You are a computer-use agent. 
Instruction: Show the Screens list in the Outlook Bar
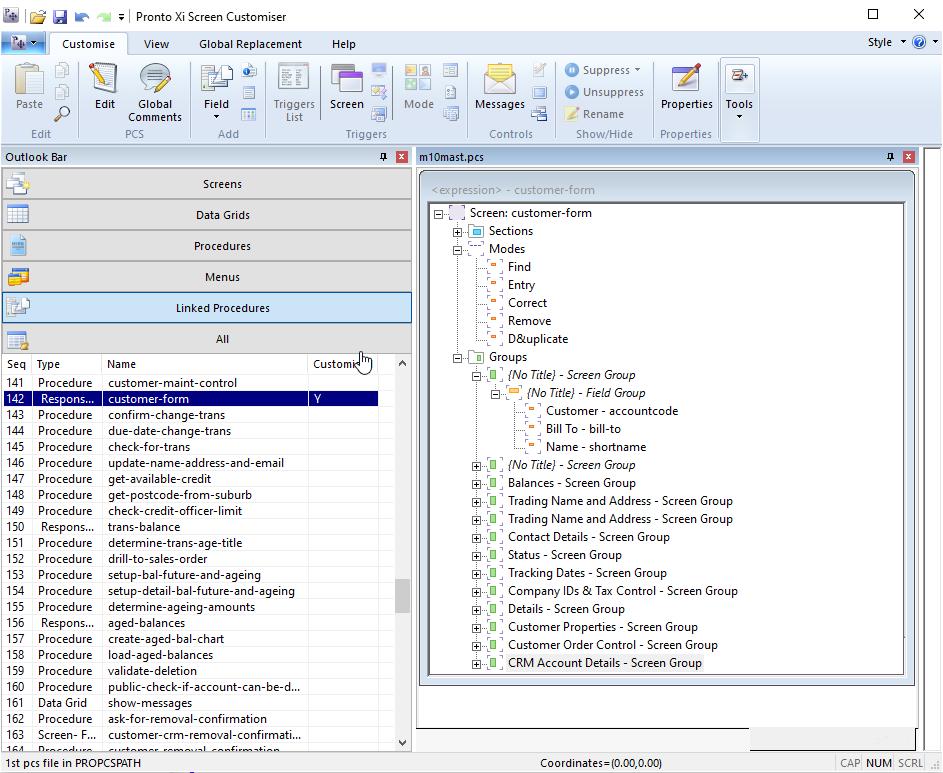222,183
